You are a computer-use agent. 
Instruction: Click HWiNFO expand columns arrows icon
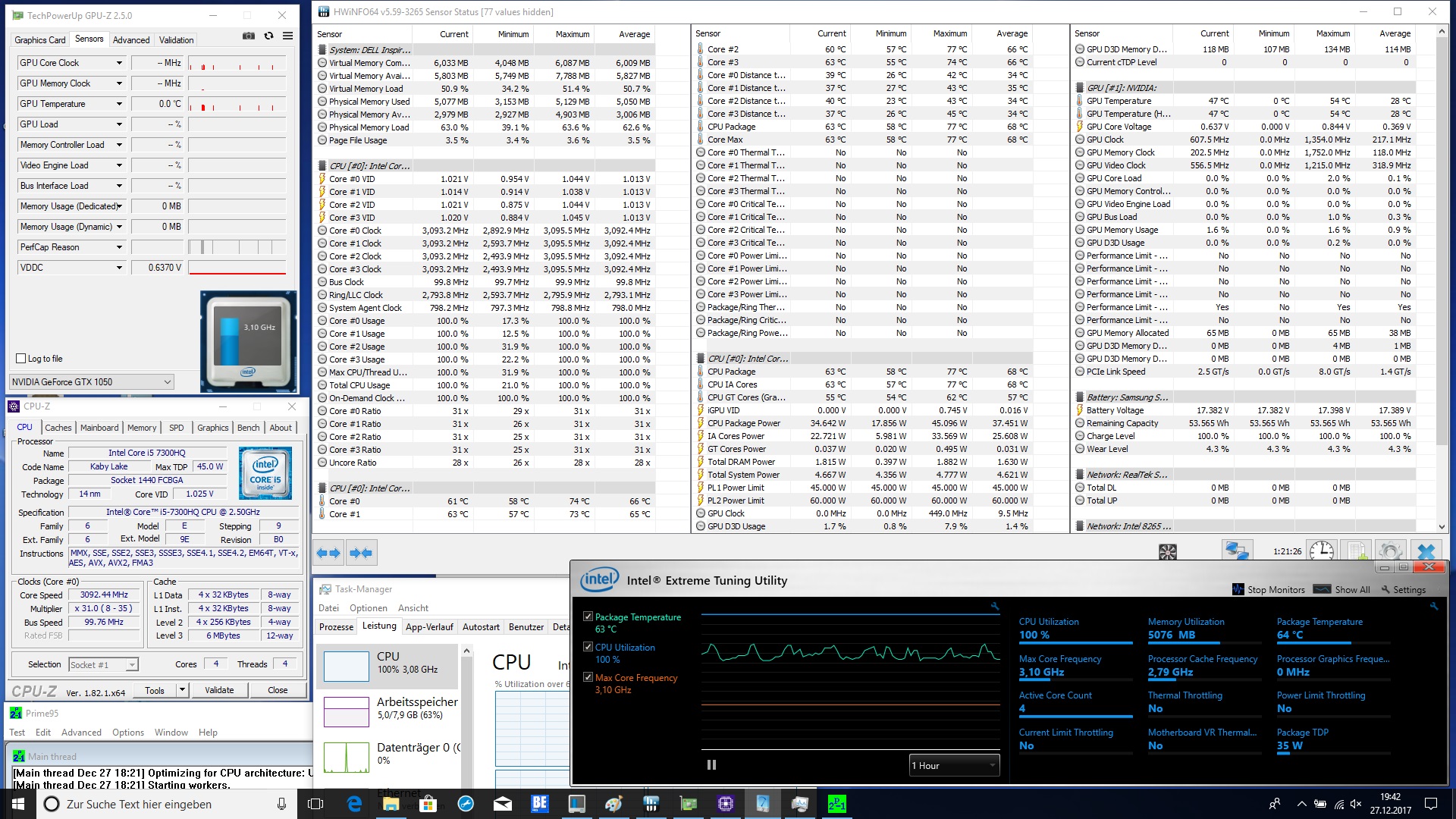pos(328,553)
